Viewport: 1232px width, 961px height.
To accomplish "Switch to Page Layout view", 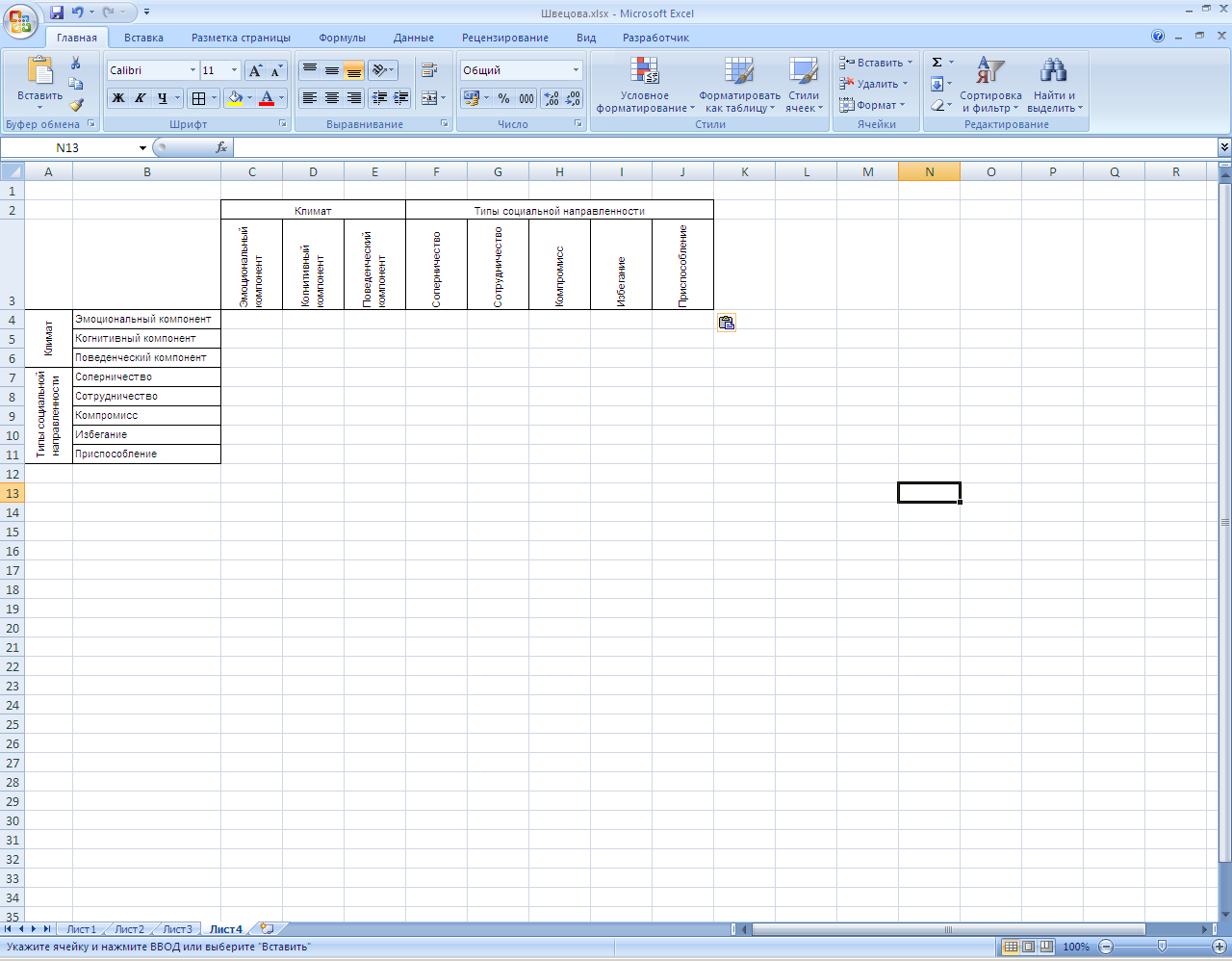I will tap(1028, 947).
